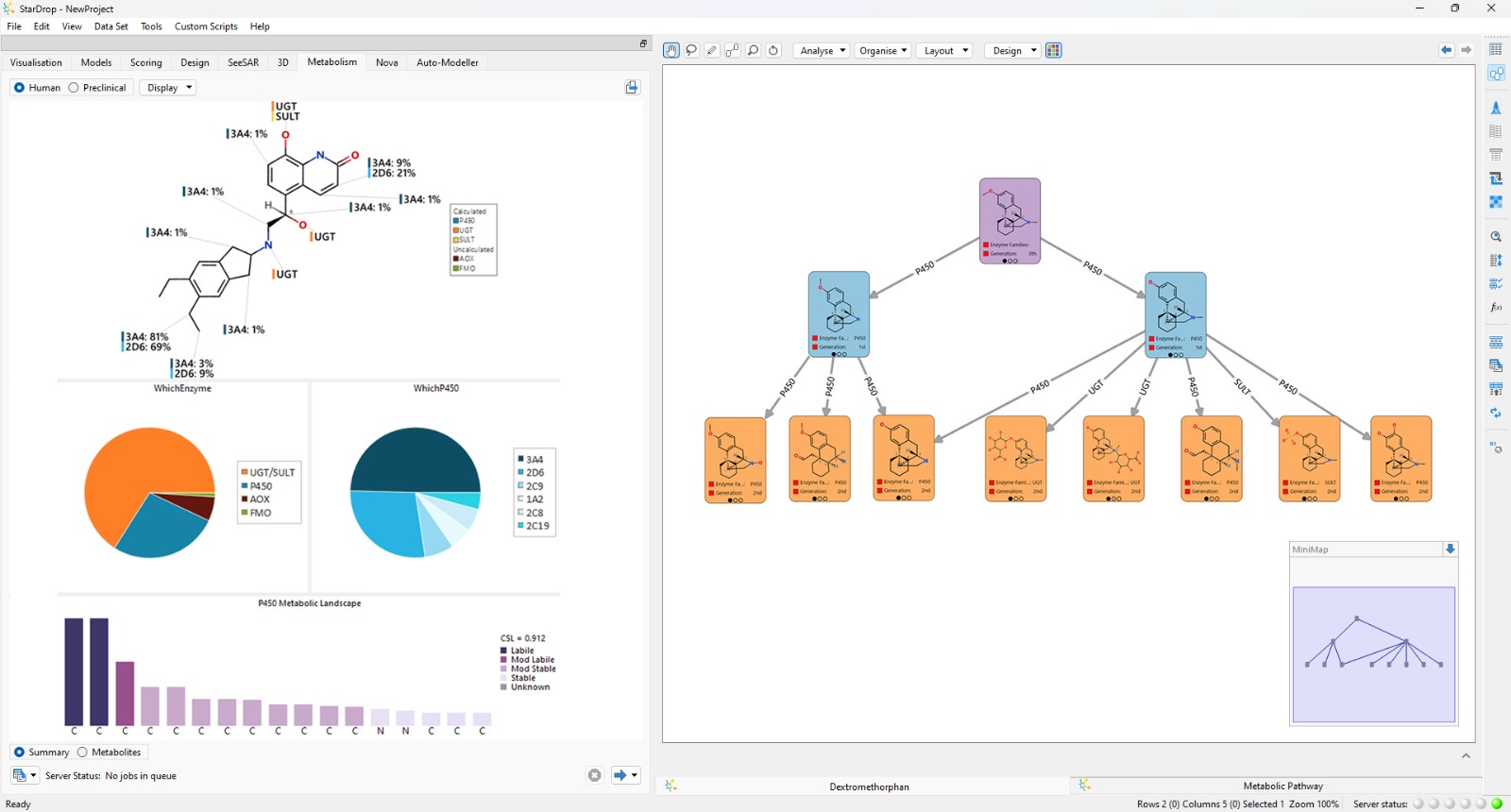Click the stop job icon near server status
This screenshot has height=812, width=1511.
point(594,775)
